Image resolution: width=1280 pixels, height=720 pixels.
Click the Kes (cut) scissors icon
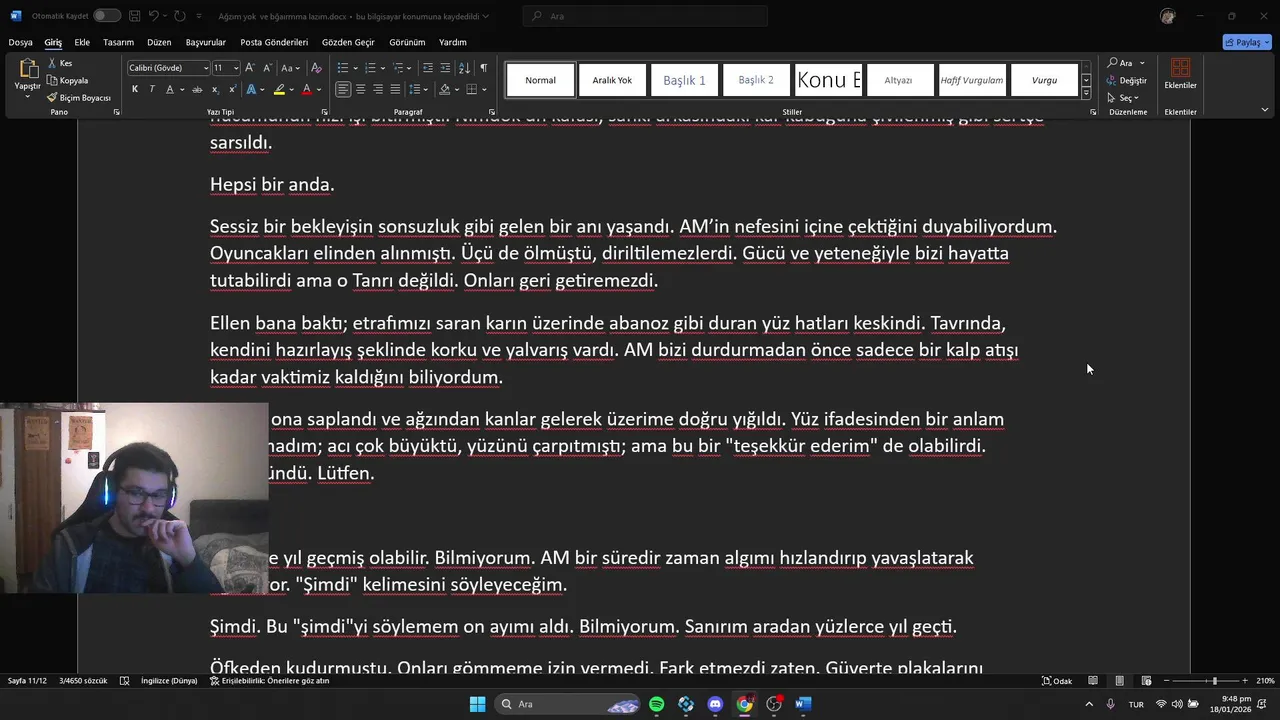tap(52, 63)
